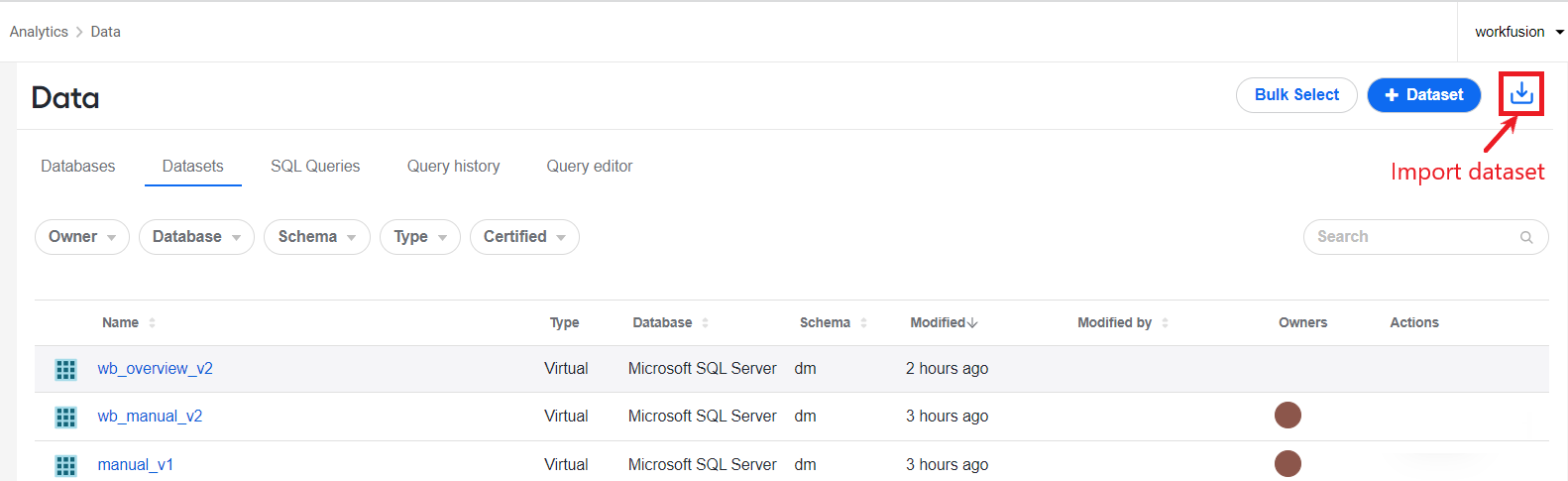Open the Owner filter dropdown
1568x481 pixels.
82,237
